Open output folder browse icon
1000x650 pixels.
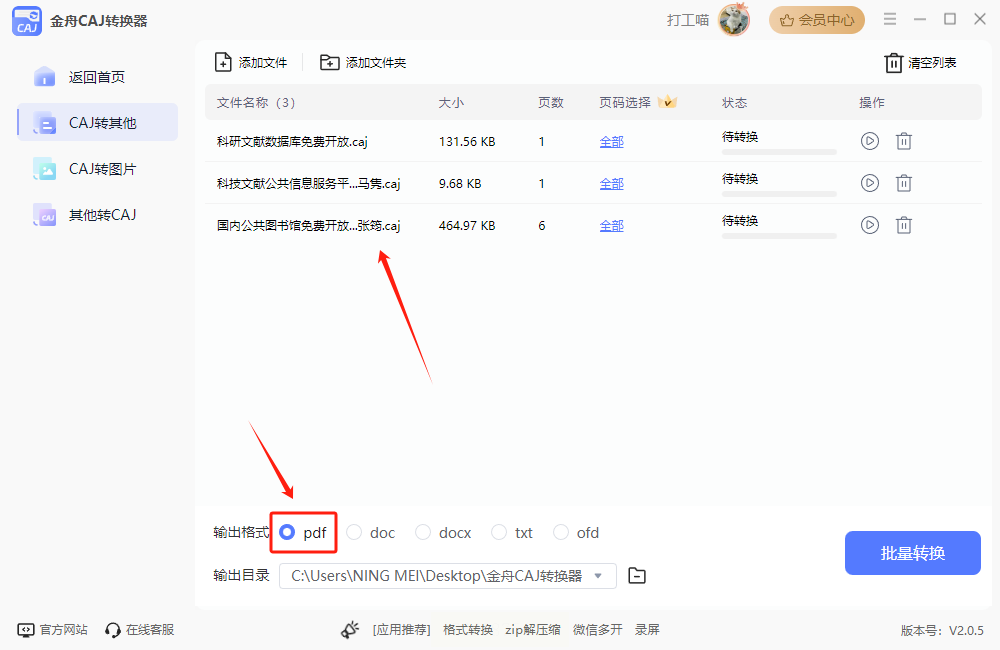tap(637, 576)
